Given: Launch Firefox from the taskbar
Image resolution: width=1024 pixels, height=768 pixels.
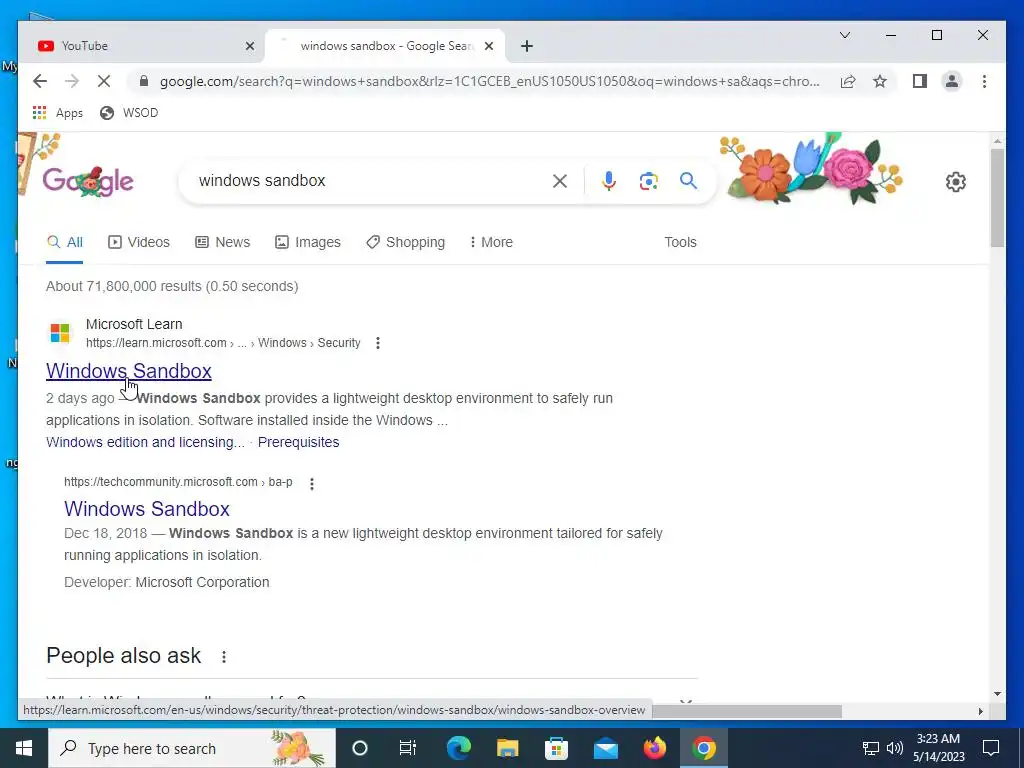Looking at the screenshot, I should click(x=654, y=748).
